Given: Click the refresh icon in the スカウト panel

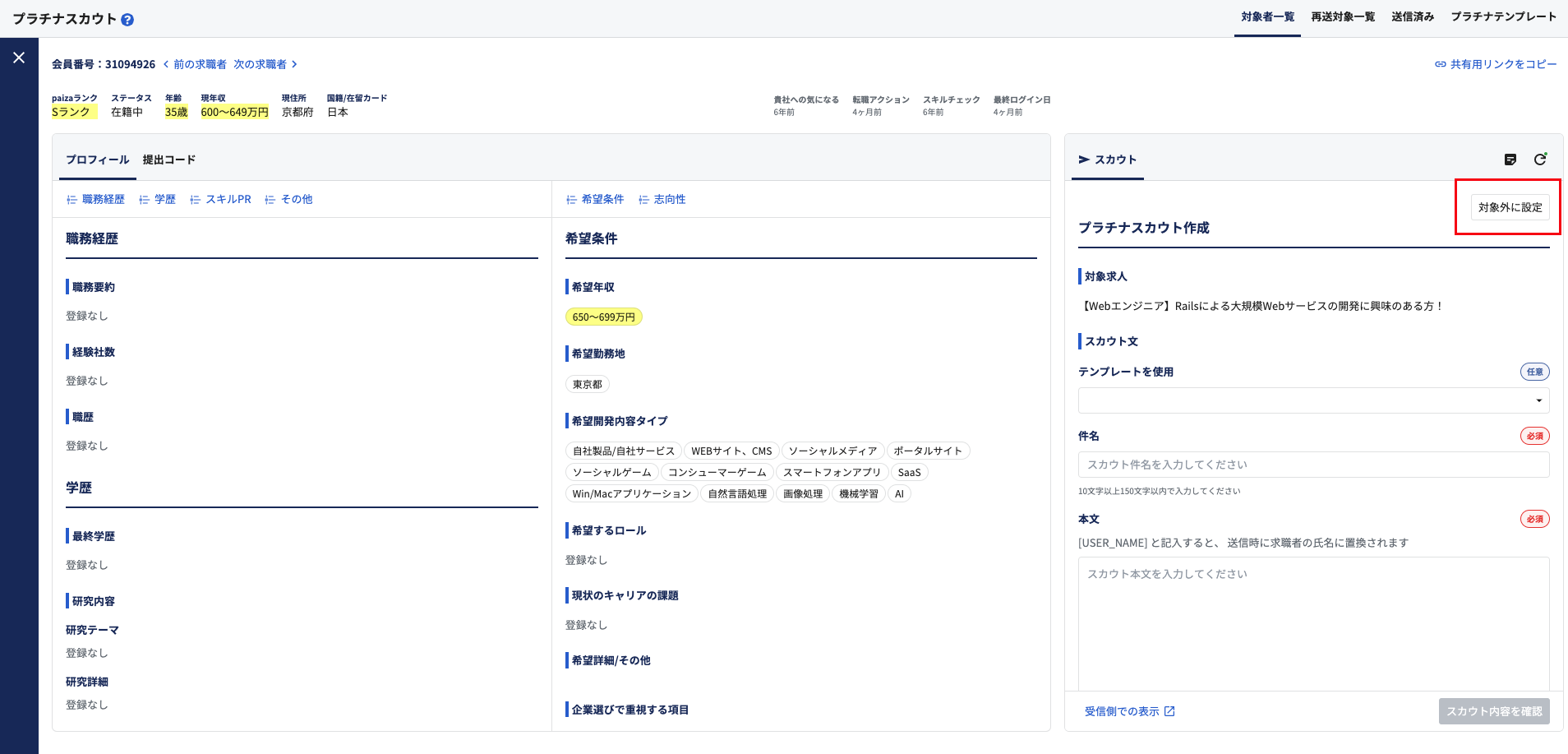Looking at the screenshot, I should click(x=1540, y=160).
